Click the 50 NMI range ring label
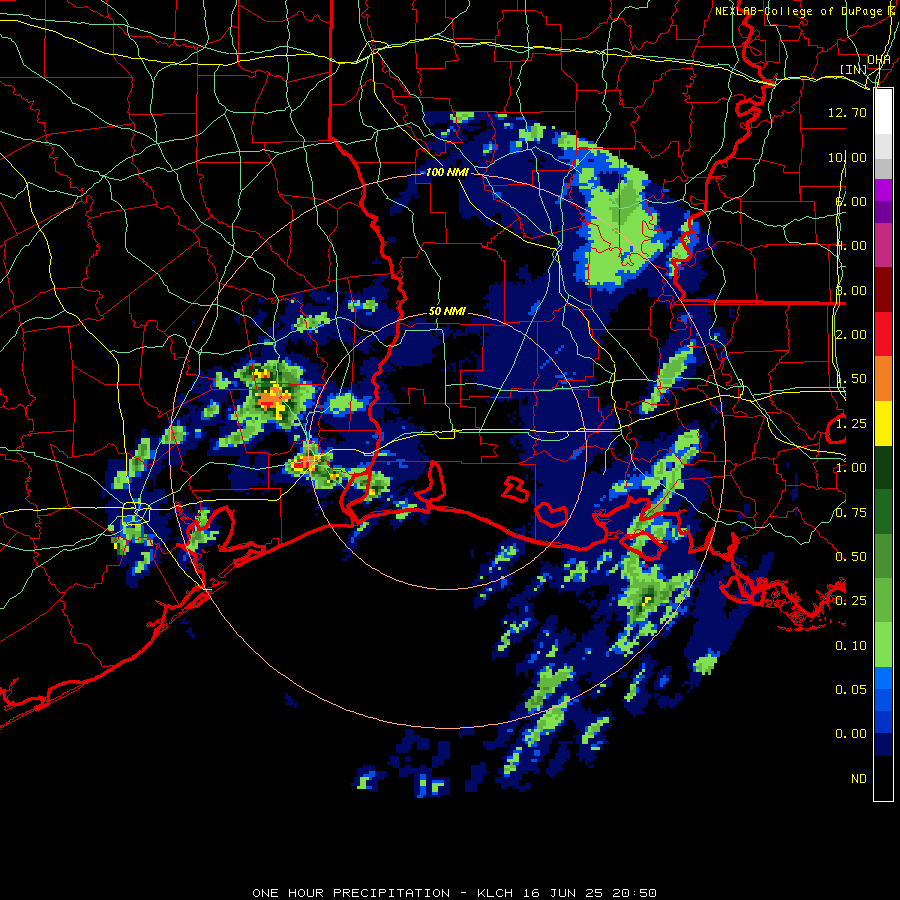900x900 pixels. pos(447,311)
